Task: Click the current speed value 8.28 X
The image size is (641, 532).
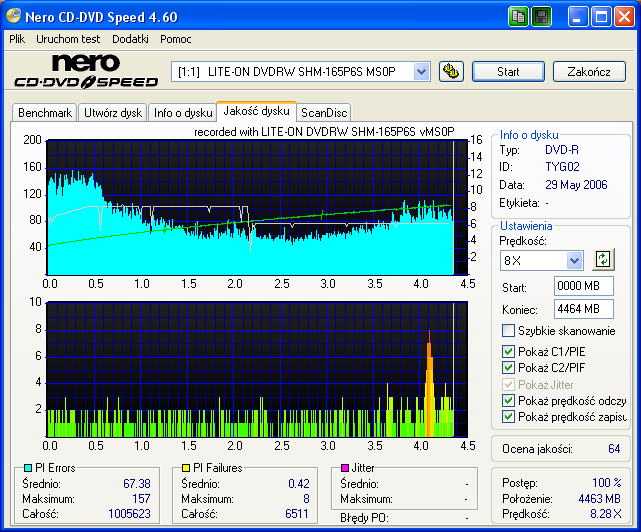Action: (606, 514)
